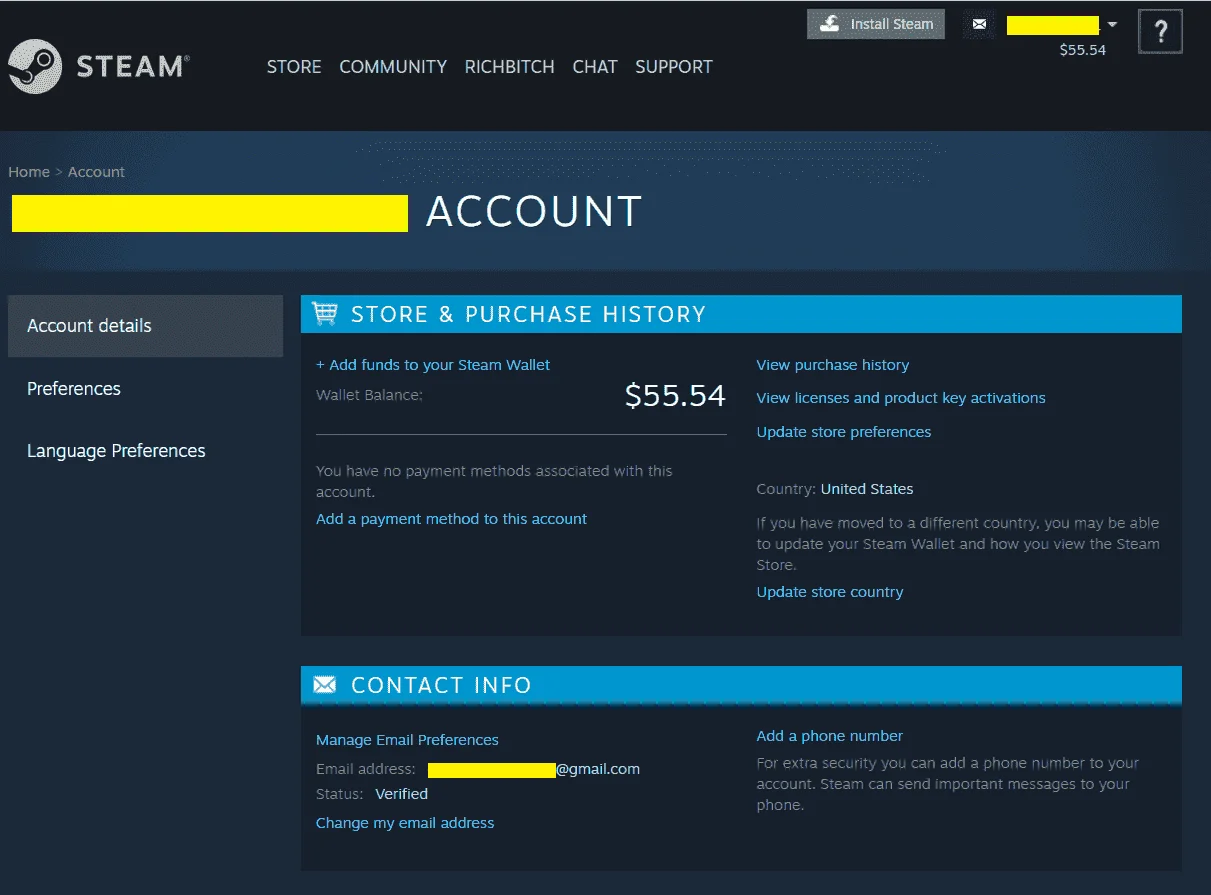Image resolution: width=1211 pixels, height=895 pixels.
Task: Click the shopping cart icon
Action: click(325, 314)
